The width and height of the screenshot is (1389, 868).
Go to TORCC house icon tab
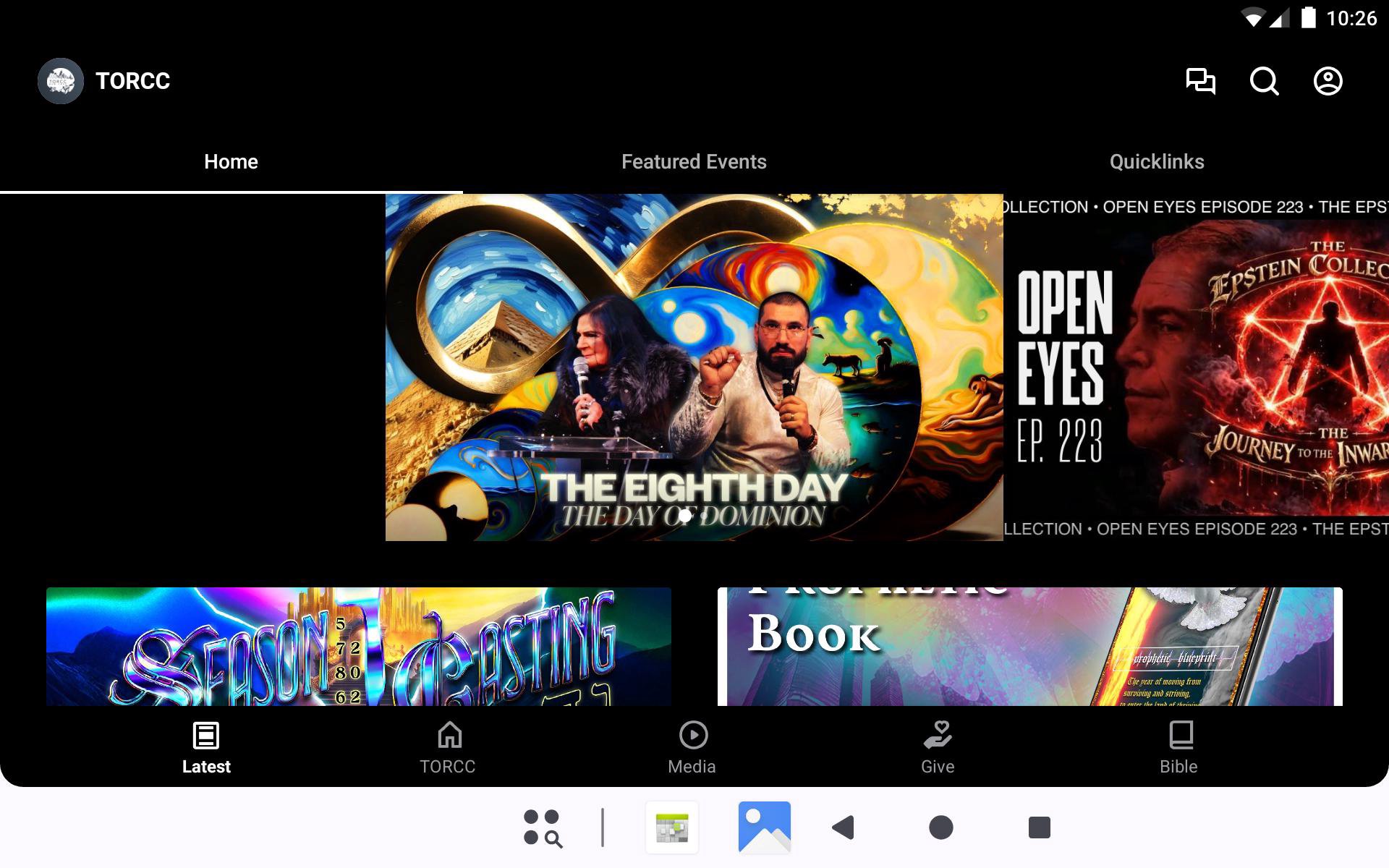tap(448, 748)
